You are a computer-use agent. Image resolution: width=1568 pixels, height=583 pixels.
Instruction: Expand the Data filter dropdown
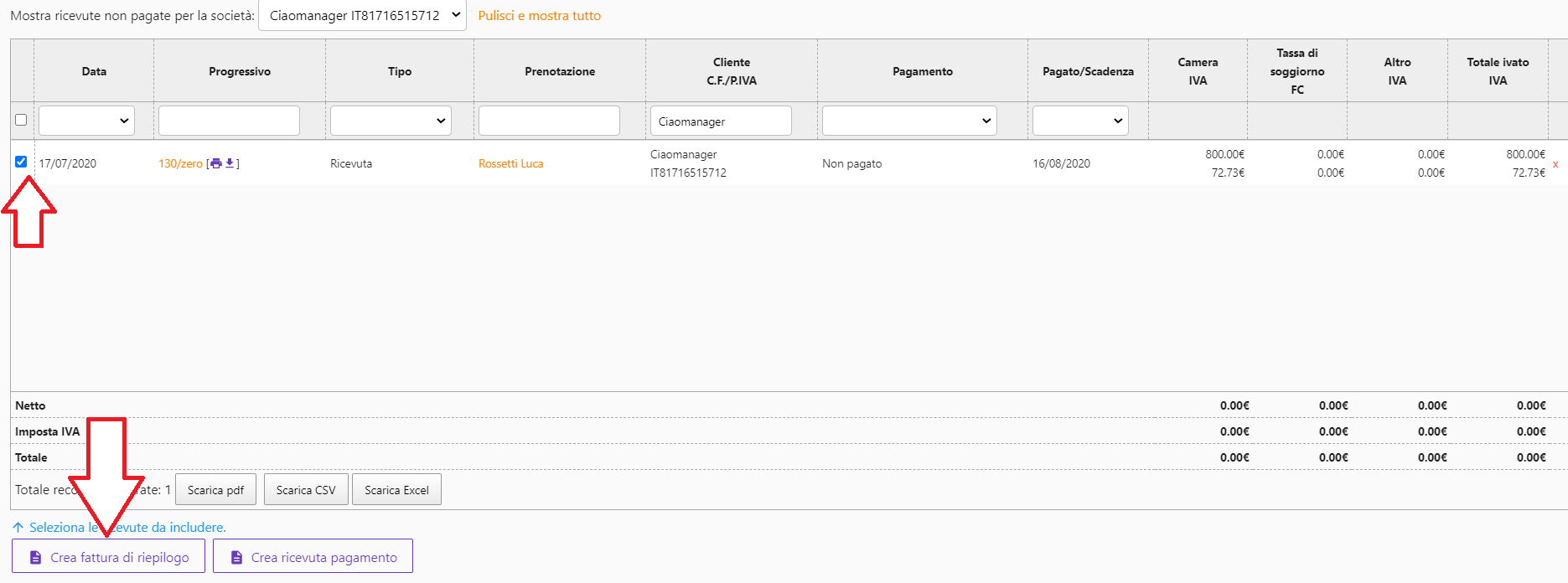pyautogui.click(x=86, y=121)
